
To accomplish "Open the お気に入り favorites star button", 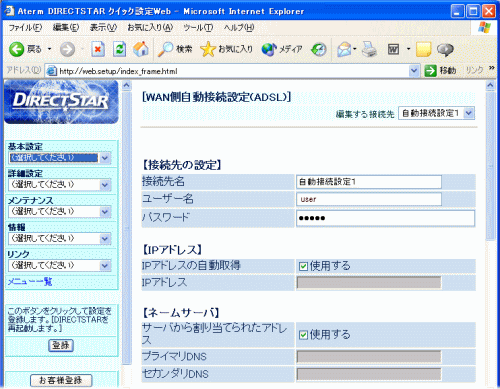I will pyautogui.click(x=226, y=49).
